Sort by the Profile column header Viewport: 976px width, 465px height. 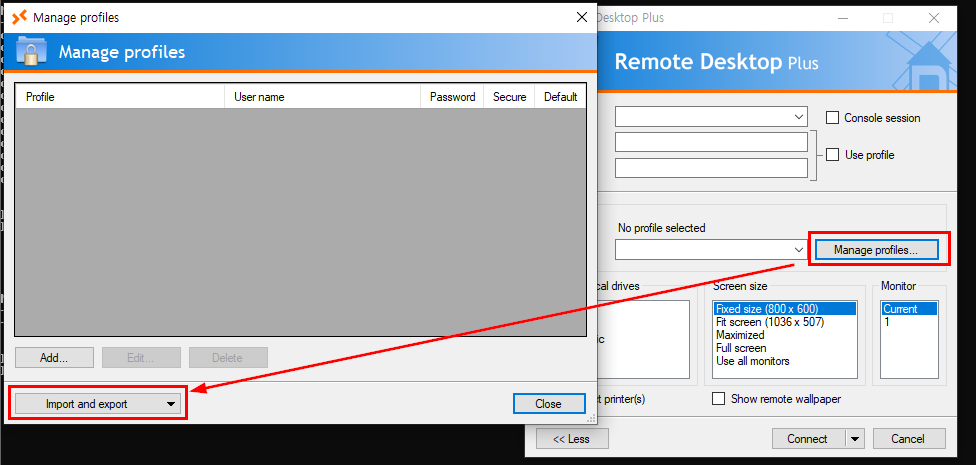pos(120,97)
